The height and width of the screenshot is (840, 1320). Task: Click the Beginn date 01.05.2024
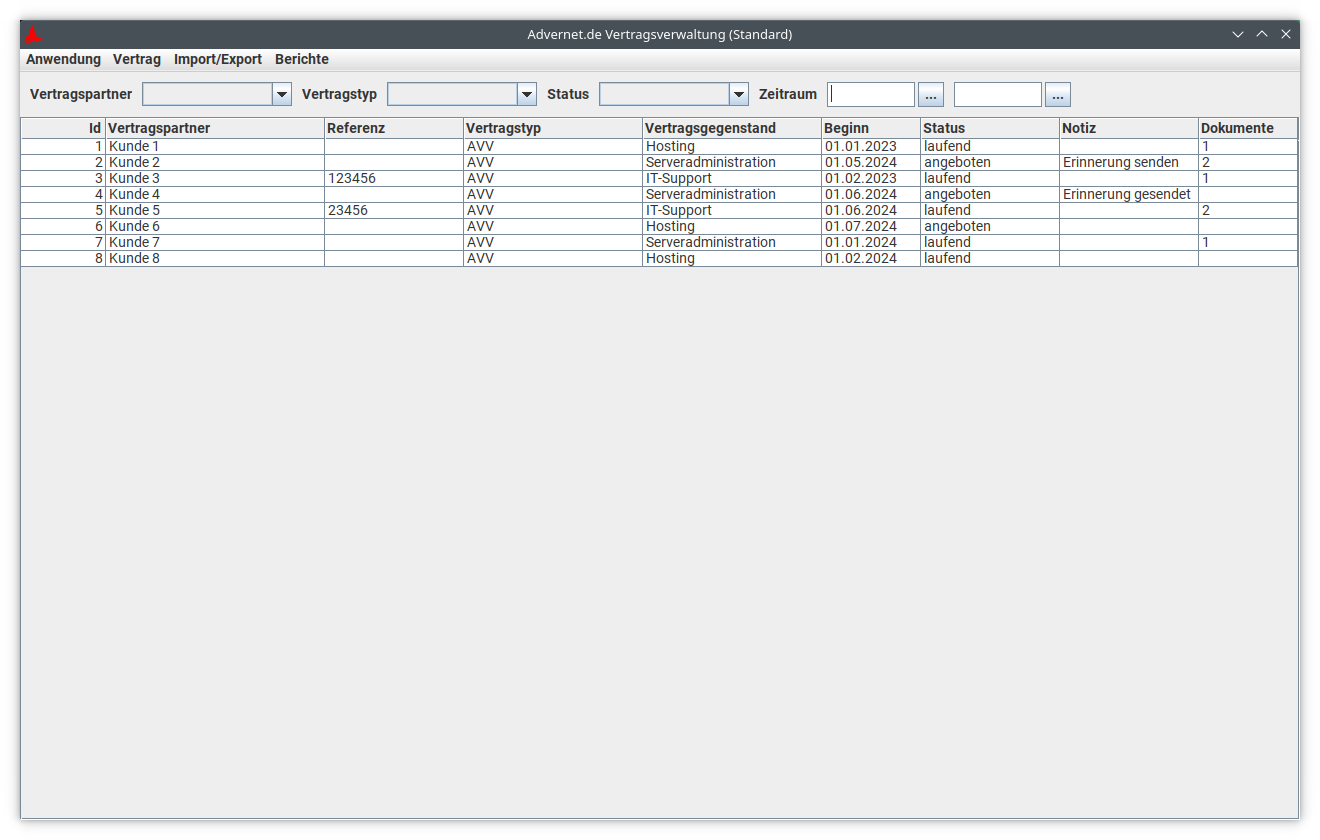coord(861,162)
